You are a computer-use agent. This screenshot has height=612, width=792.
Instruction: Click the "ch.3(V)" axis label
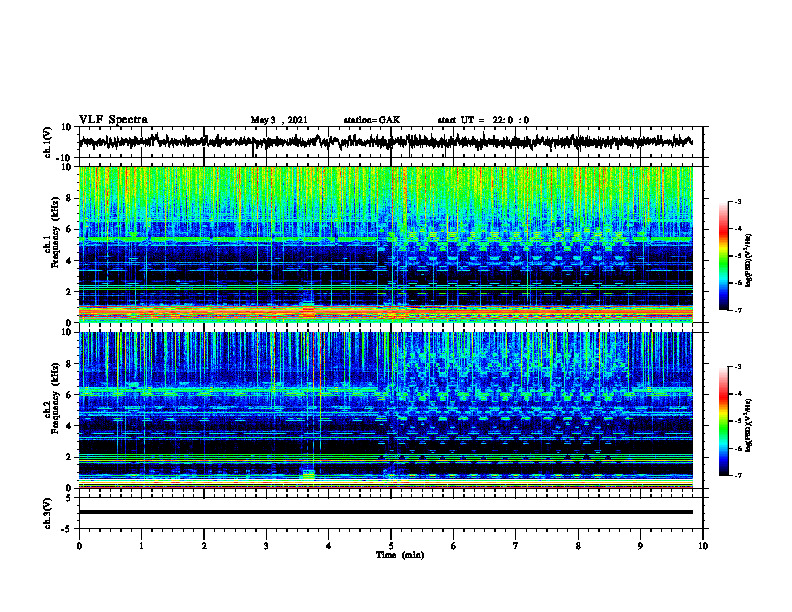(48, 513)
